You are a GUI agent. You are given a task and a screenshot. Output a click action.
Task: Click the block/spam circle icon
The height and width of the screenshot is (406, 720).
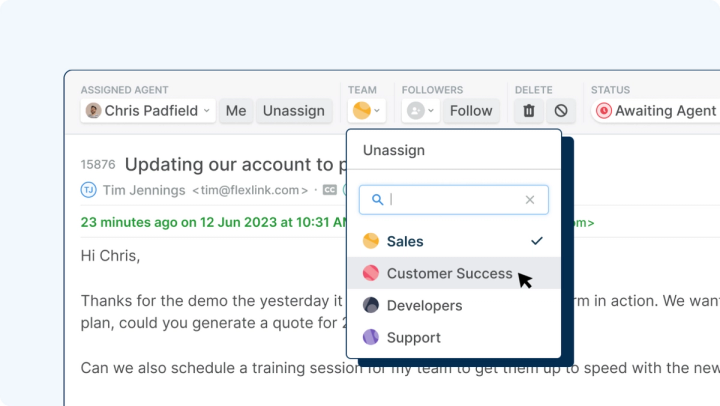click(560, 111)
